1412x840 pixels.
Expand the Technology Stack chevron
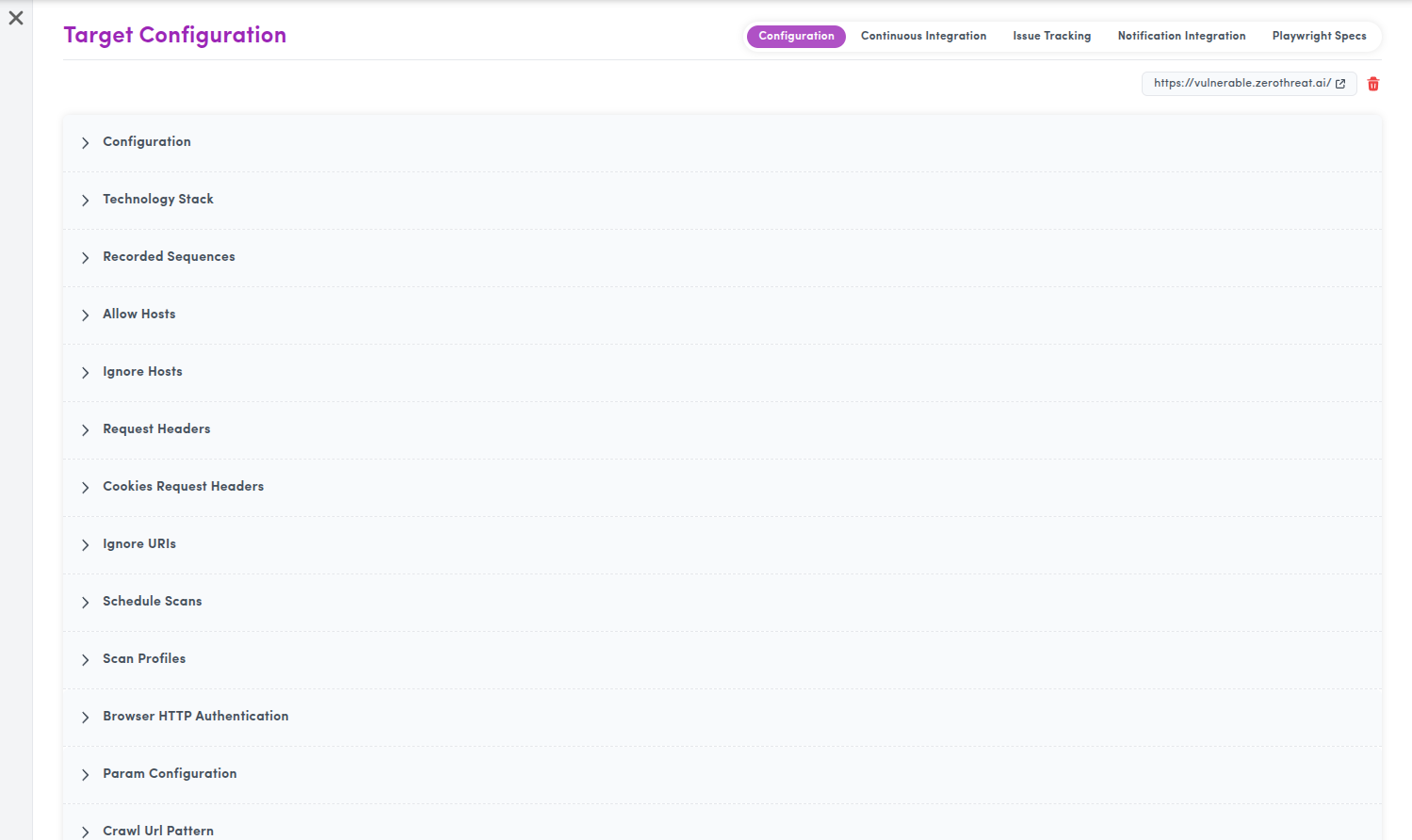[x=85, y=201]
